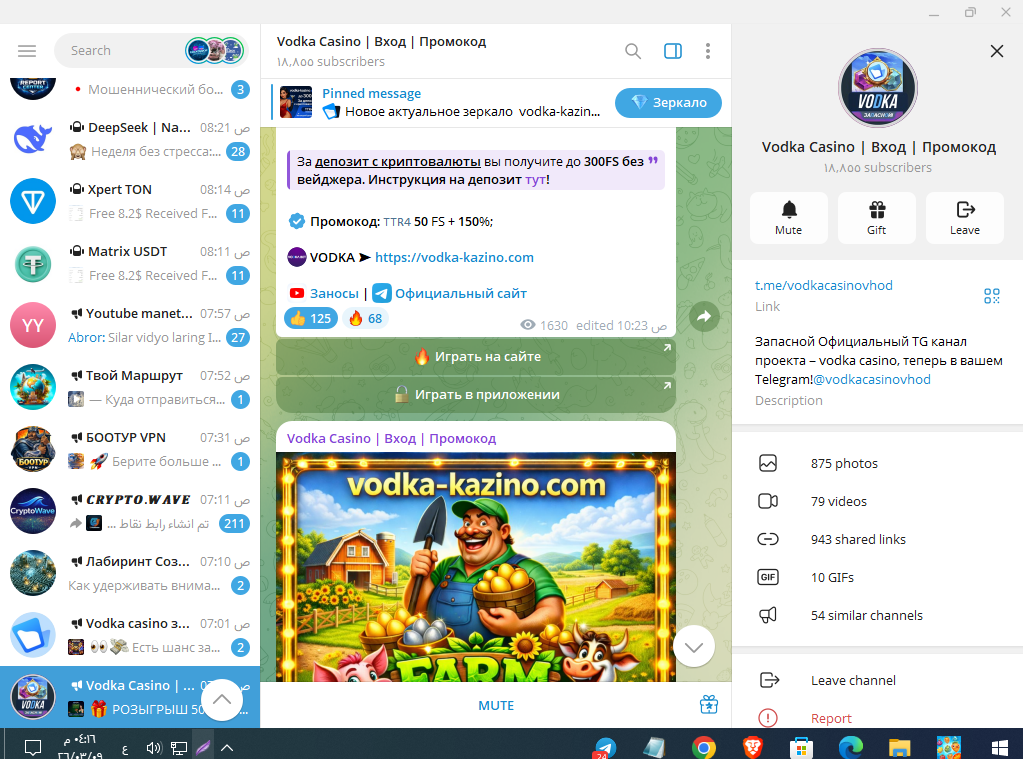Open Google Chrome from the taskbar

pyautogui.click(x=703, y=747)
